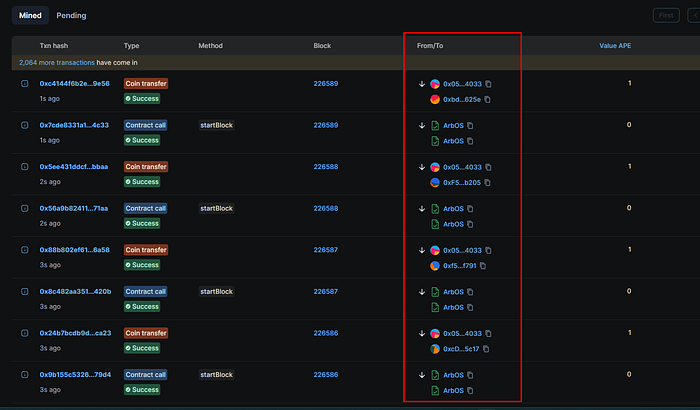Expand details icon for 0x9b155c5326...79d4 row
Screen dimensions: 700x410
[25, 374]
